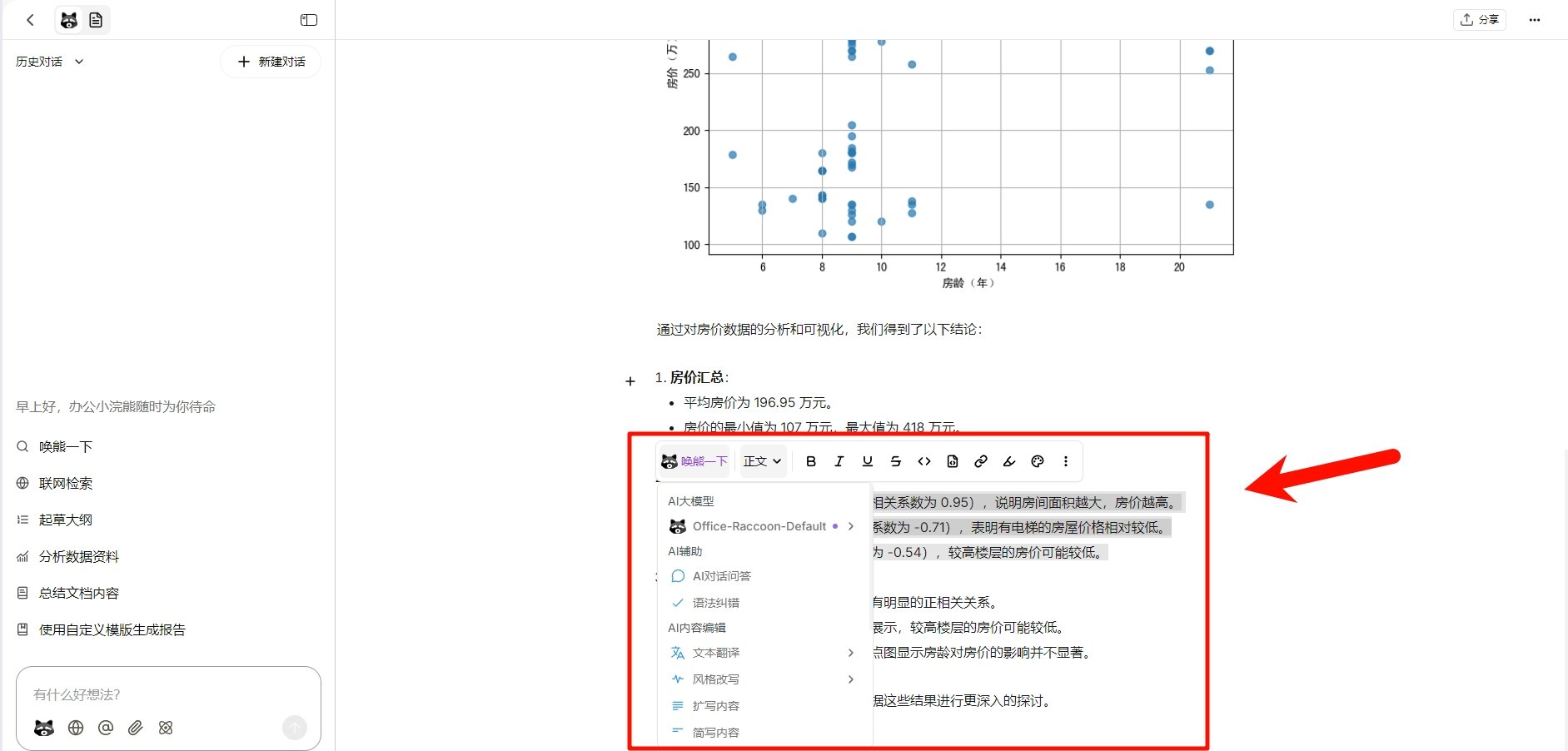This screenshot has height=751, width=1568.
Task: Attach a file with the paperclip icon
Action: [x=135, y=728]
